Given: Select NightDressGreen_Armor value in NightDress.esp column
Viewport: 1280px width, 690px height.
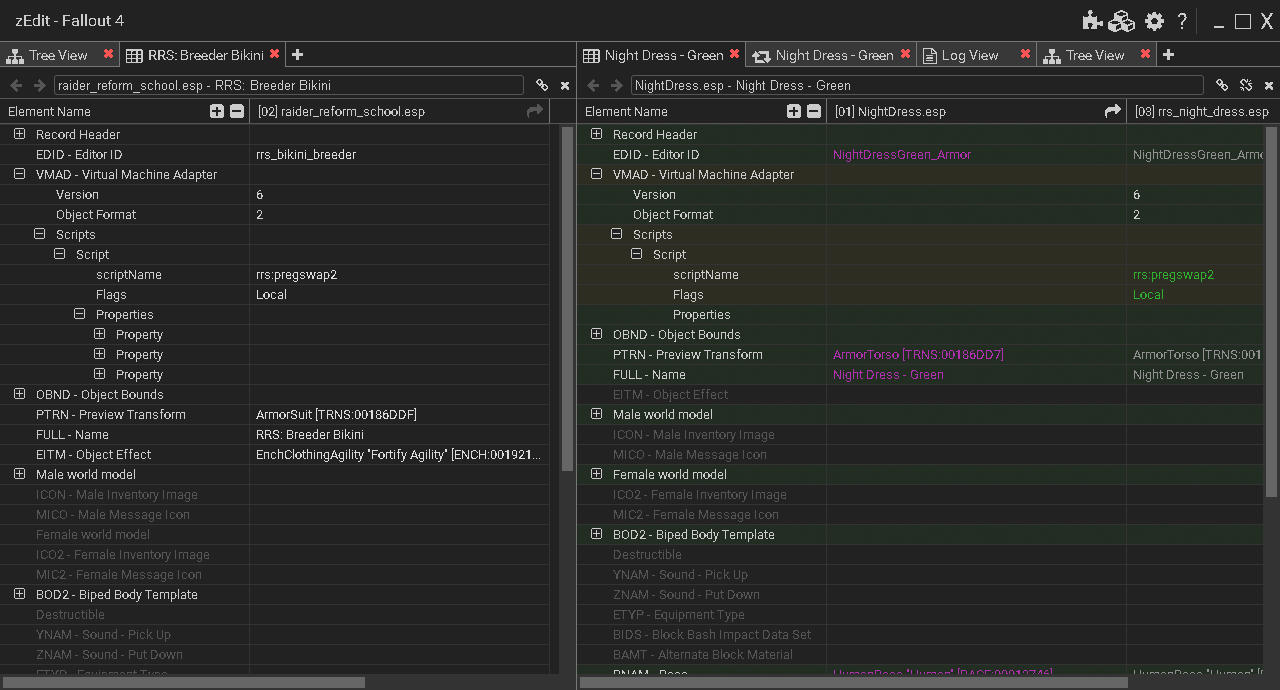Looking at the screenshot, I should coord(902,154).
